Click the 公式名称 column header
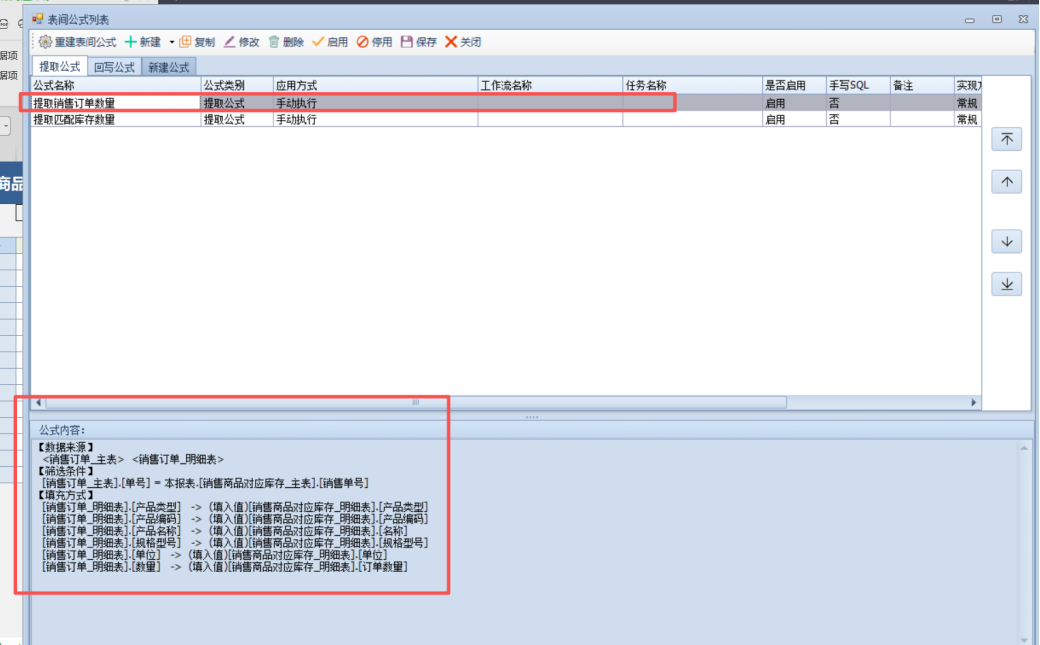This screenshot has height=645, width=1040. coord(115,86)
